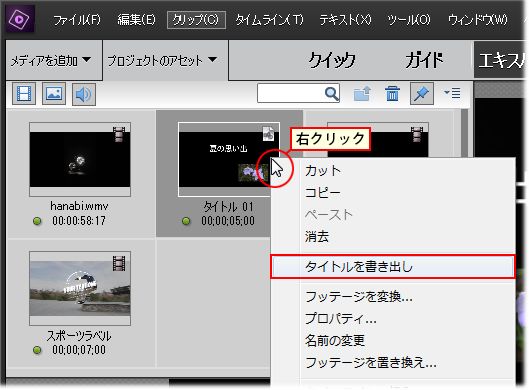Open the ファイル(F) menu
The image size is (529, 390).
tap(77, 20)
